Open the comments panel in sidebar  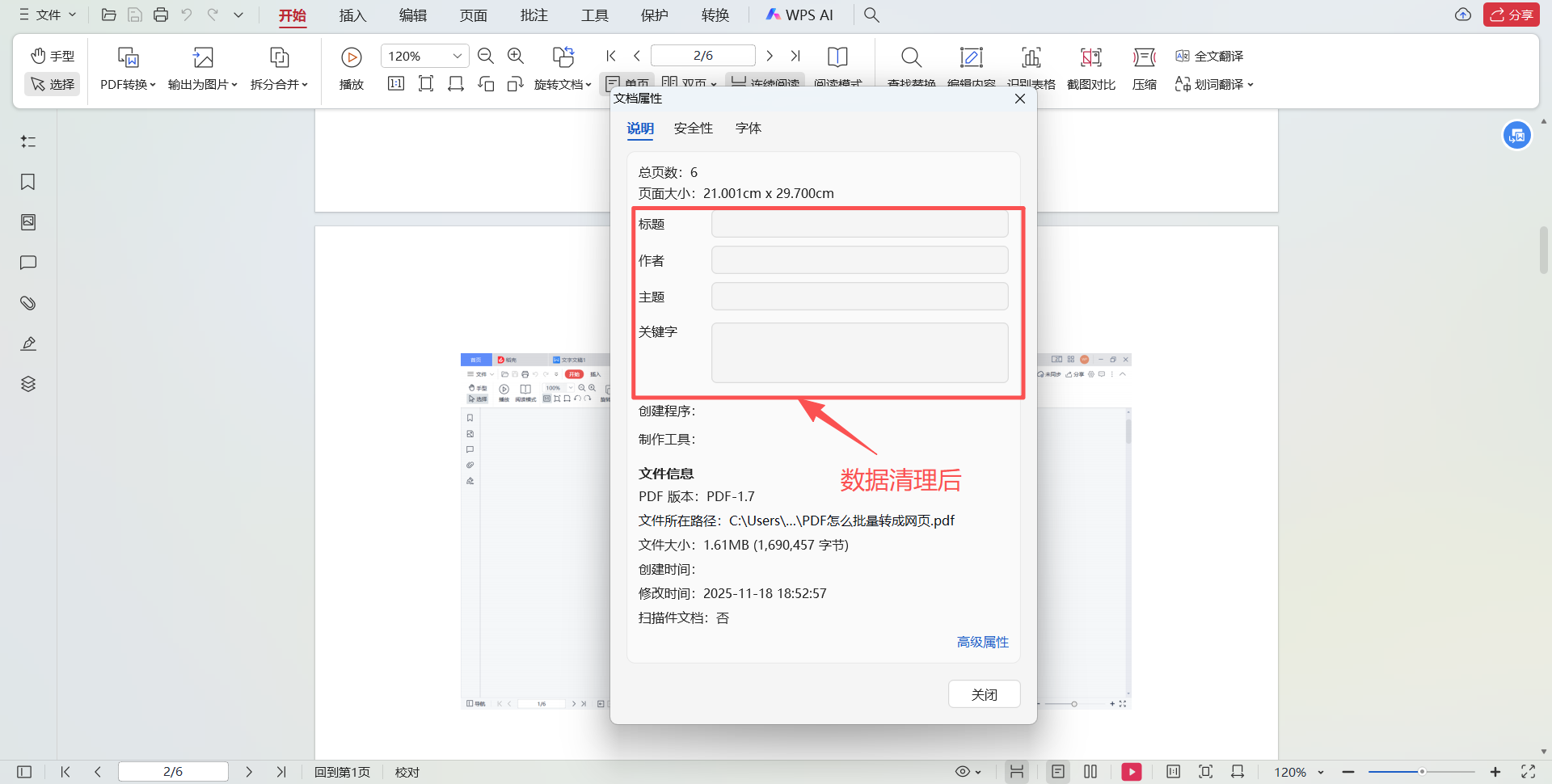(x=27, y=263)
